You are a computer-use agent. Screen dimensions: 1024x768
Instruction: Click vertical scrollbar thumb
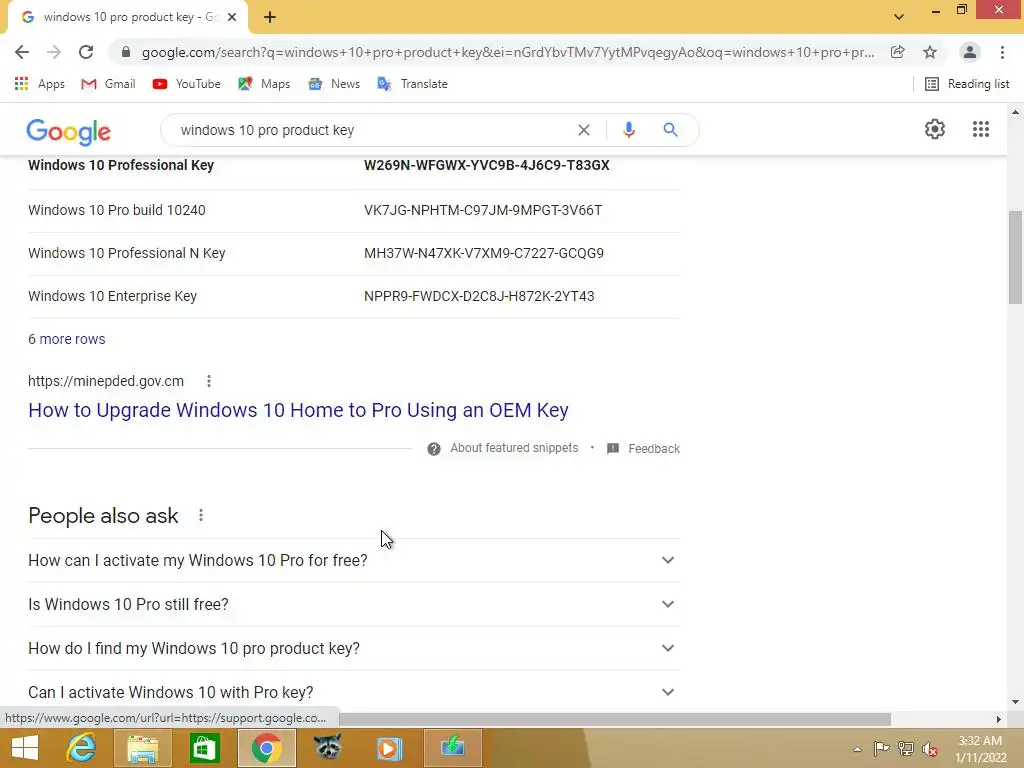pyautogui.click(x=1015, y=257)
